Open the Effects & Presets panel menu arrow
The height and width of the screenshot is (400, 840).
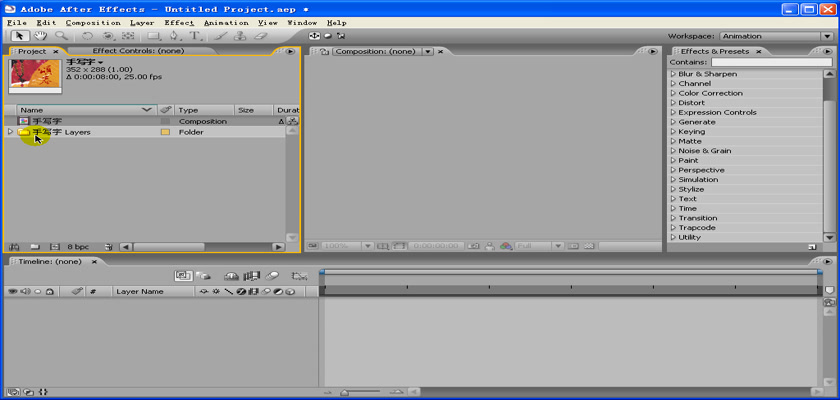[829, 51]
